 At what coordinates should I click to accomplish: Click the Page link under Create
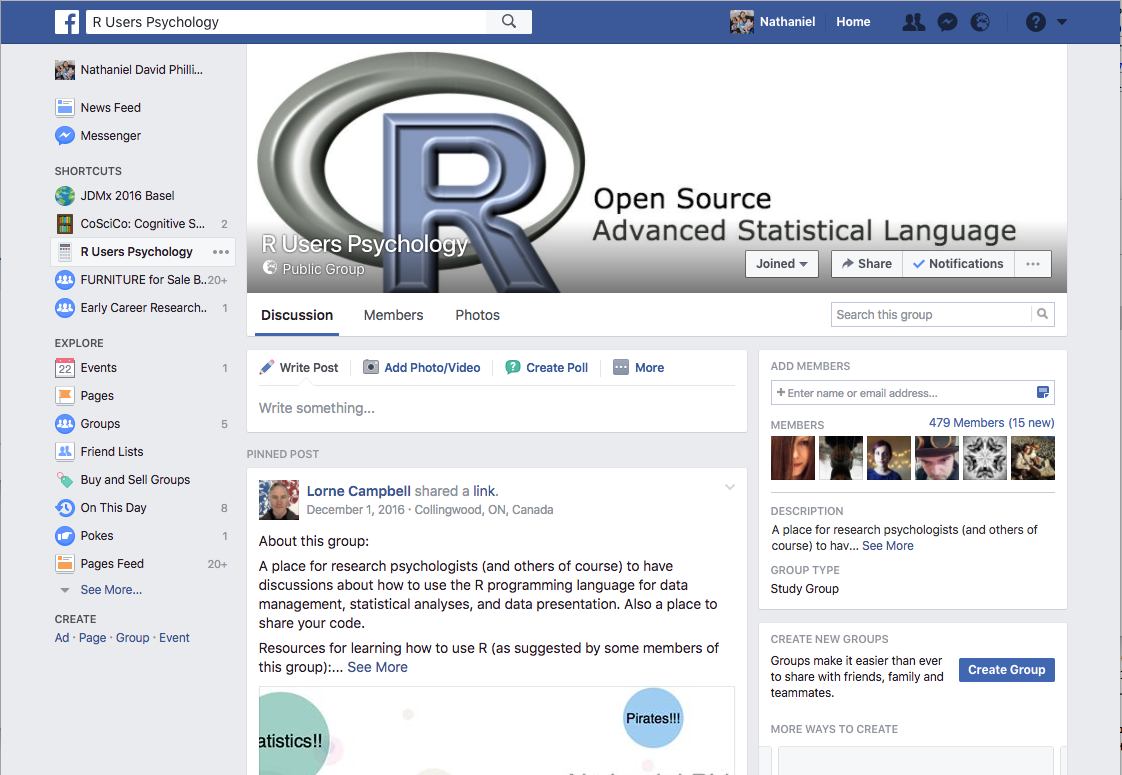92,638
